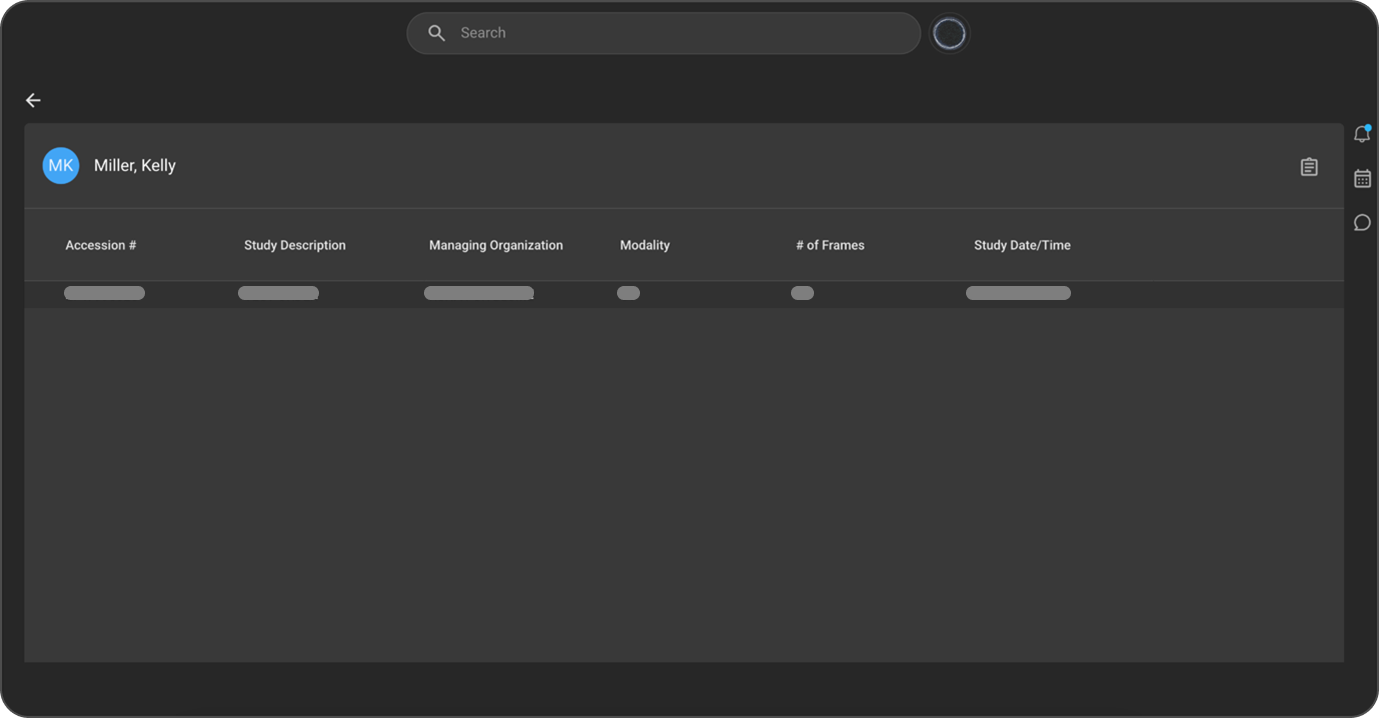Image resolution: width=1379 pixels, height=718 pixels.
Task: Click the loading placeholder under Accession #
Action: click(104, 293)
